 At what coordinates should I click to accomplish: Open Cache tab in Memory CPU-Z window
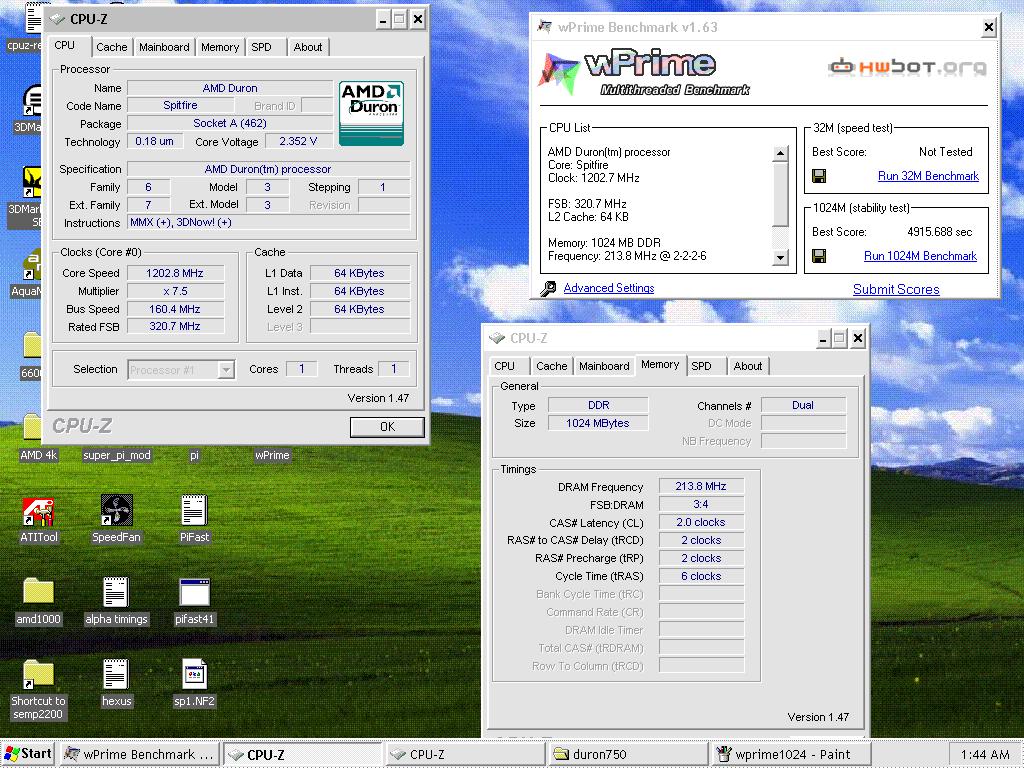tap(552, 366)
